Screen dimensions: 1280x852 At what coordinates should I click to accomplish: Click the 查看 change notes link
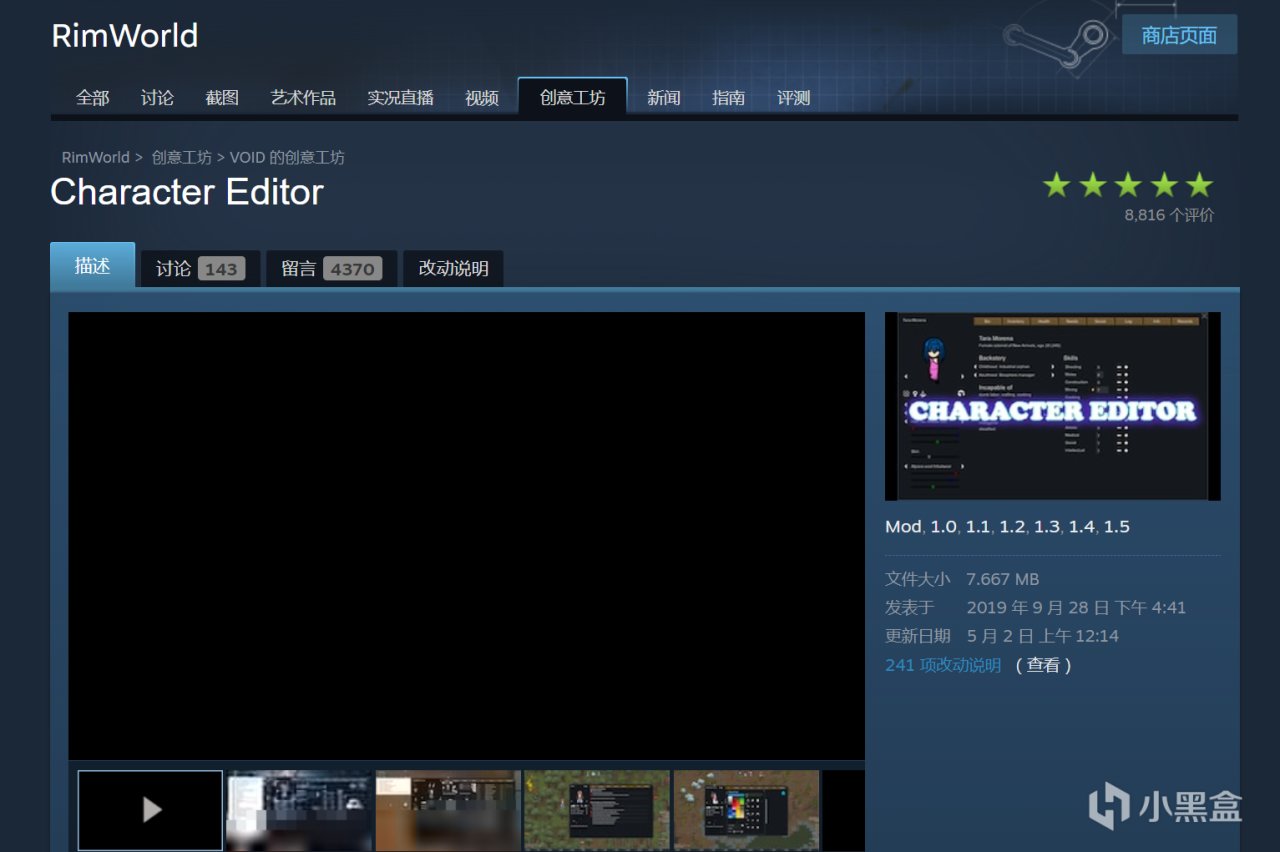point(1044,665)
